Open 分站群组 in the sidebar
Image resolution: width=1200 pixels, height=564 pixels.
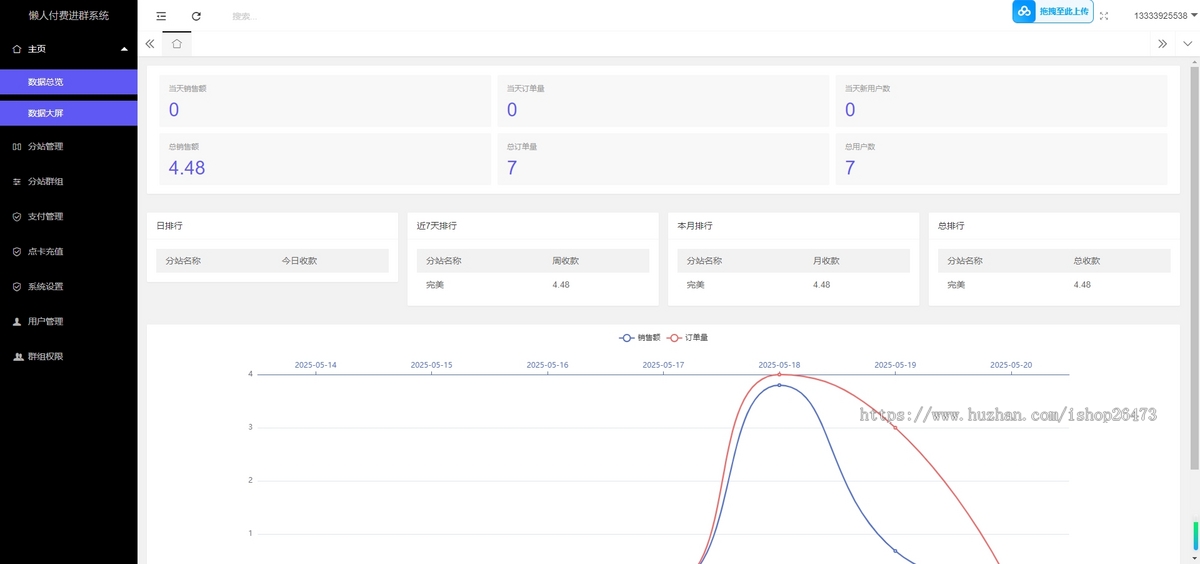(x=68, y=181)
